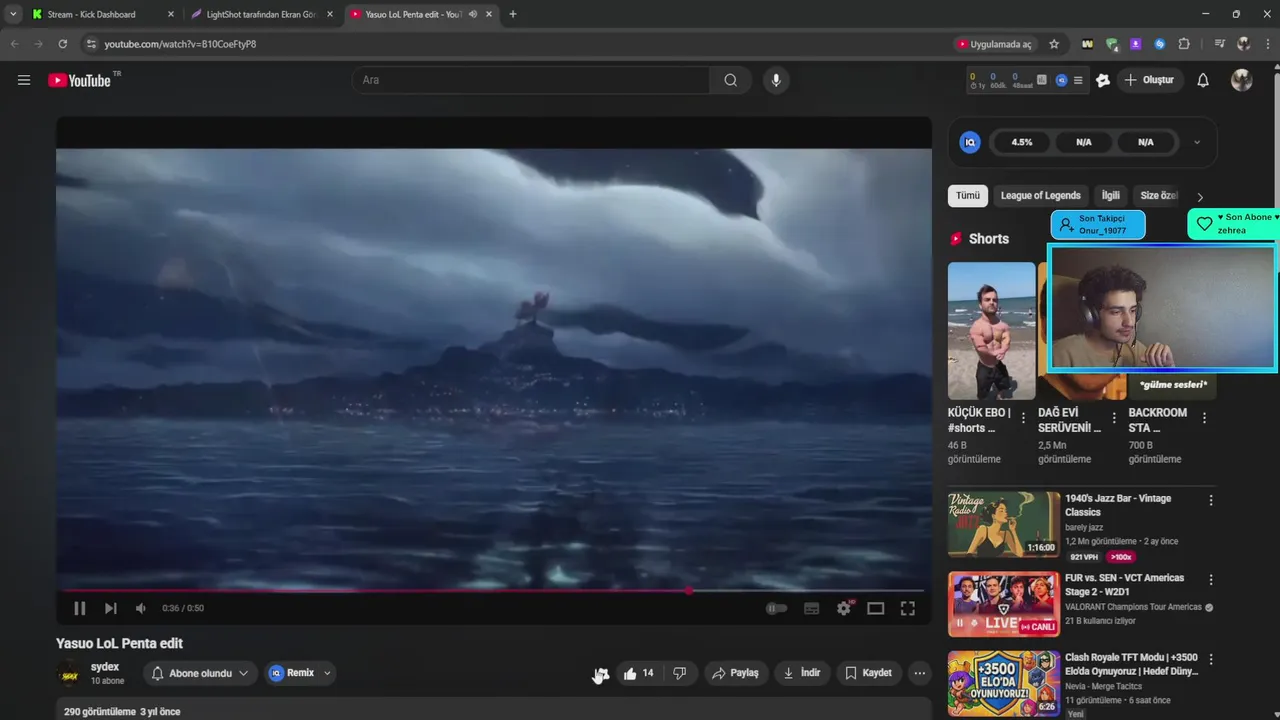The image size is (1280, 720).
Task: Start voice search with microphone icon
Action: [x=776, y=80]
